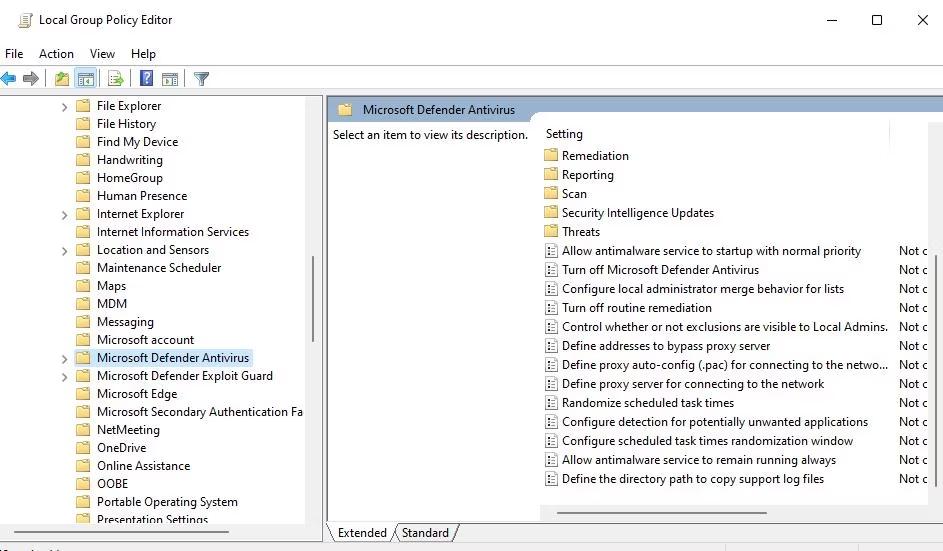Expand the Microsoft Defender Exploit Guard node
The image size is (943, 551).
tap(65, 376)
